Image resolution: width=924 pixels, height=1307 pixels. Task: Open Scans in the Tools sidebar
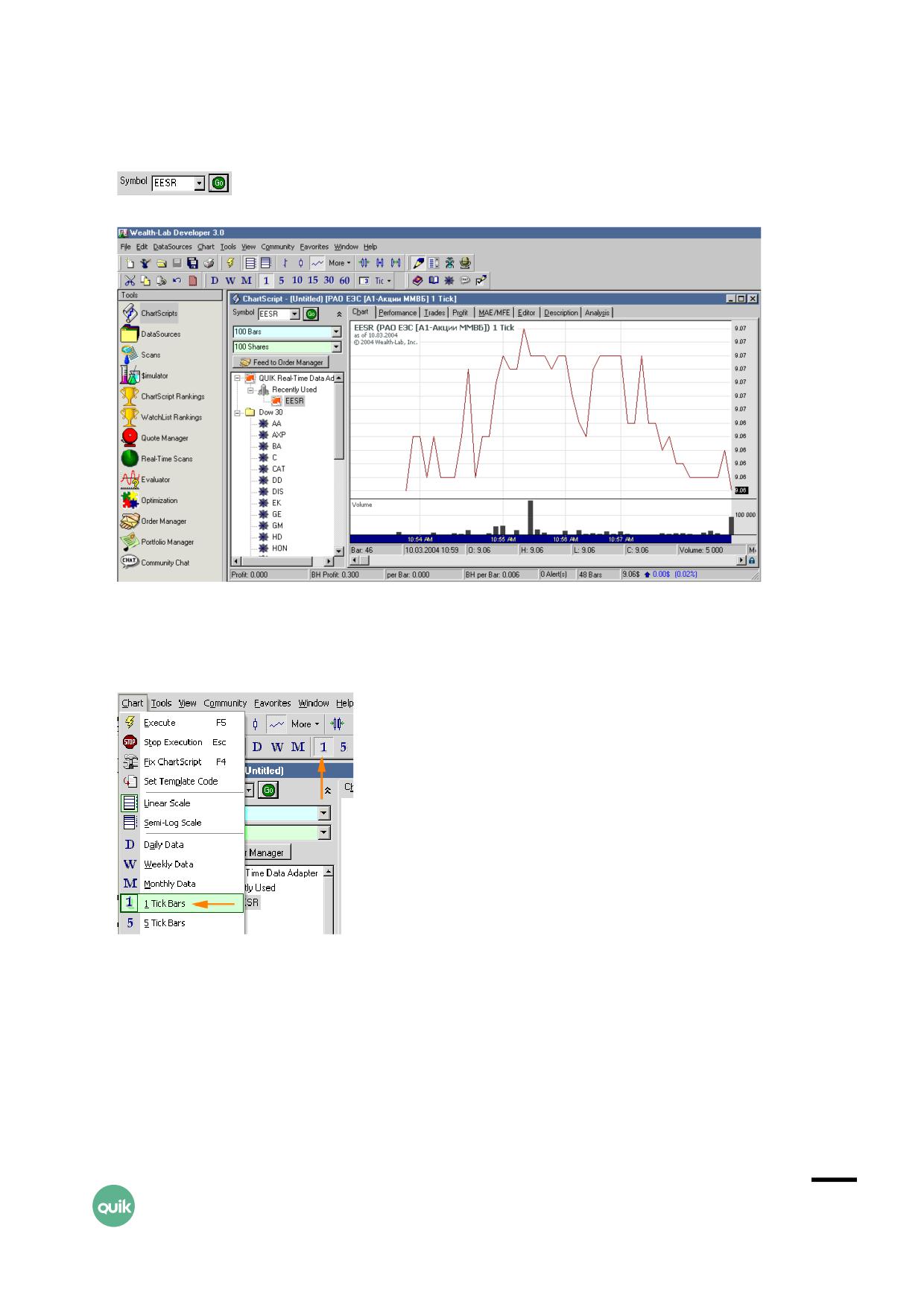click(142, 355)
